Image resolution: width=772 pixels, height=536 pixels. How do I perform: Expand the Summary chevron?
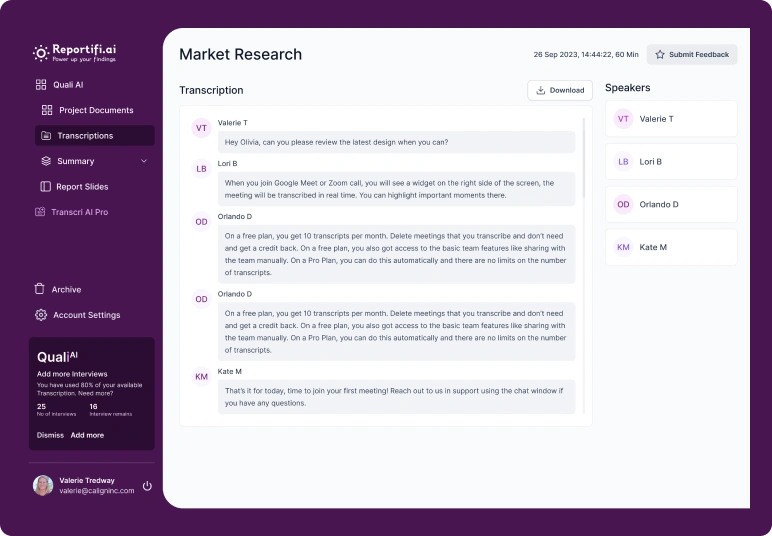[x=143, y=161]
